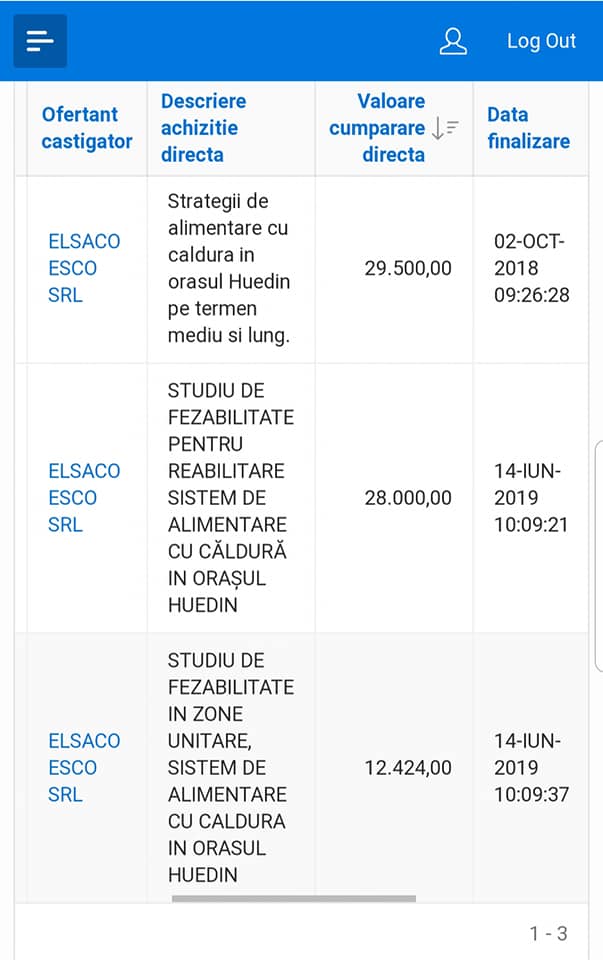Sort by Ofertant castigator column
This screenshot has height=960, width=603.
87,128
